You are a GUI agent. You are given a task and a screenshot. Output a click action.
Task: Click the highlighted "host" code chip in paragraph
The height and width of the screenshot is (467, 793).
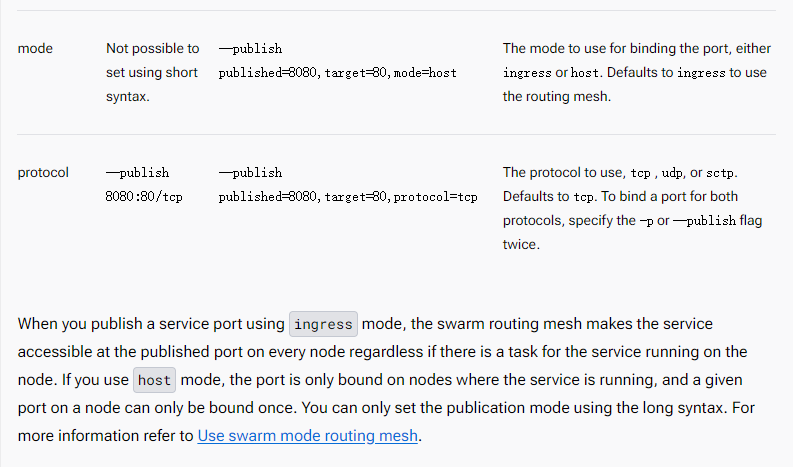point(154,381)
